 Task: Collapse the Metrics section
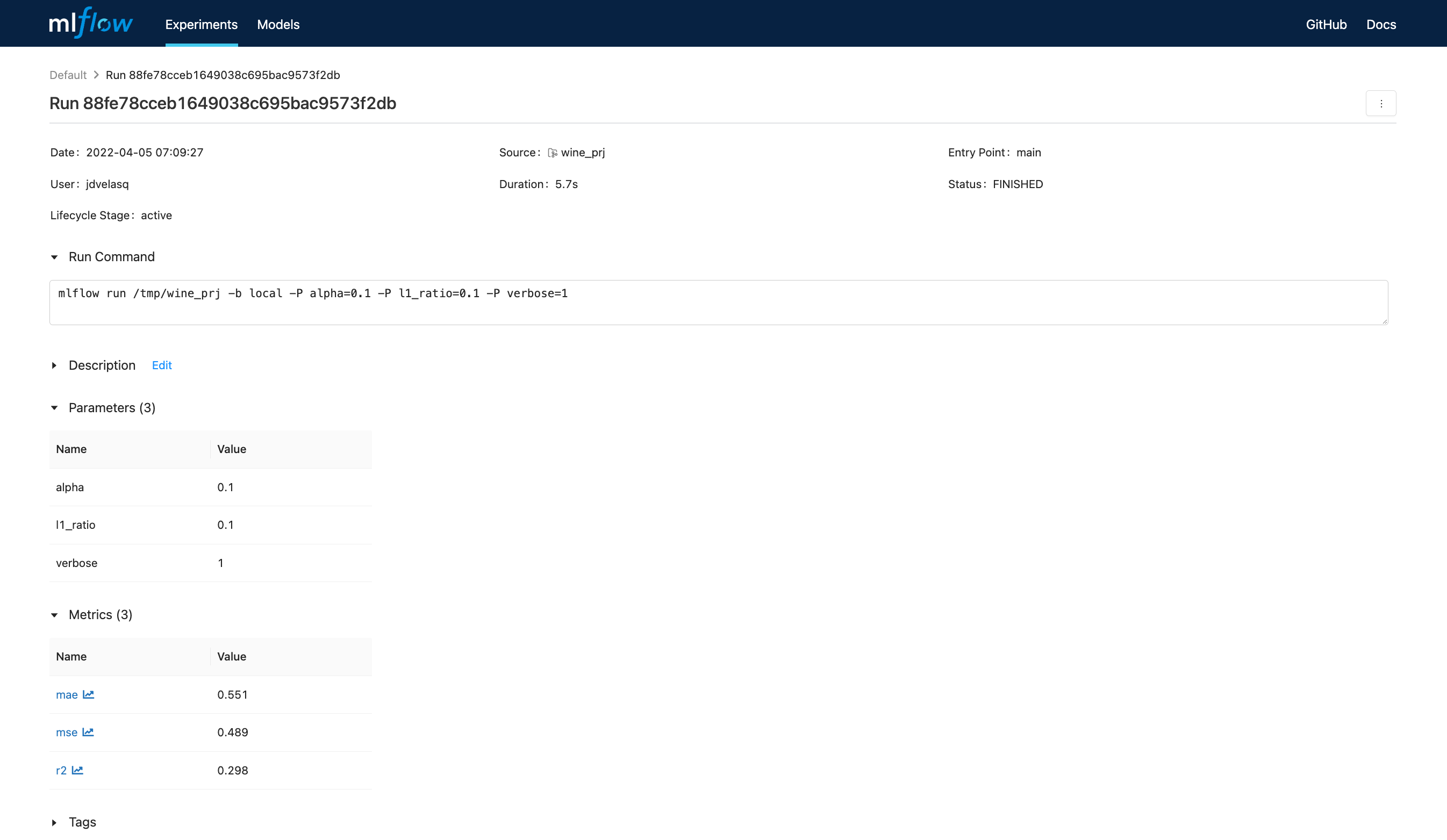coord(55,615)
